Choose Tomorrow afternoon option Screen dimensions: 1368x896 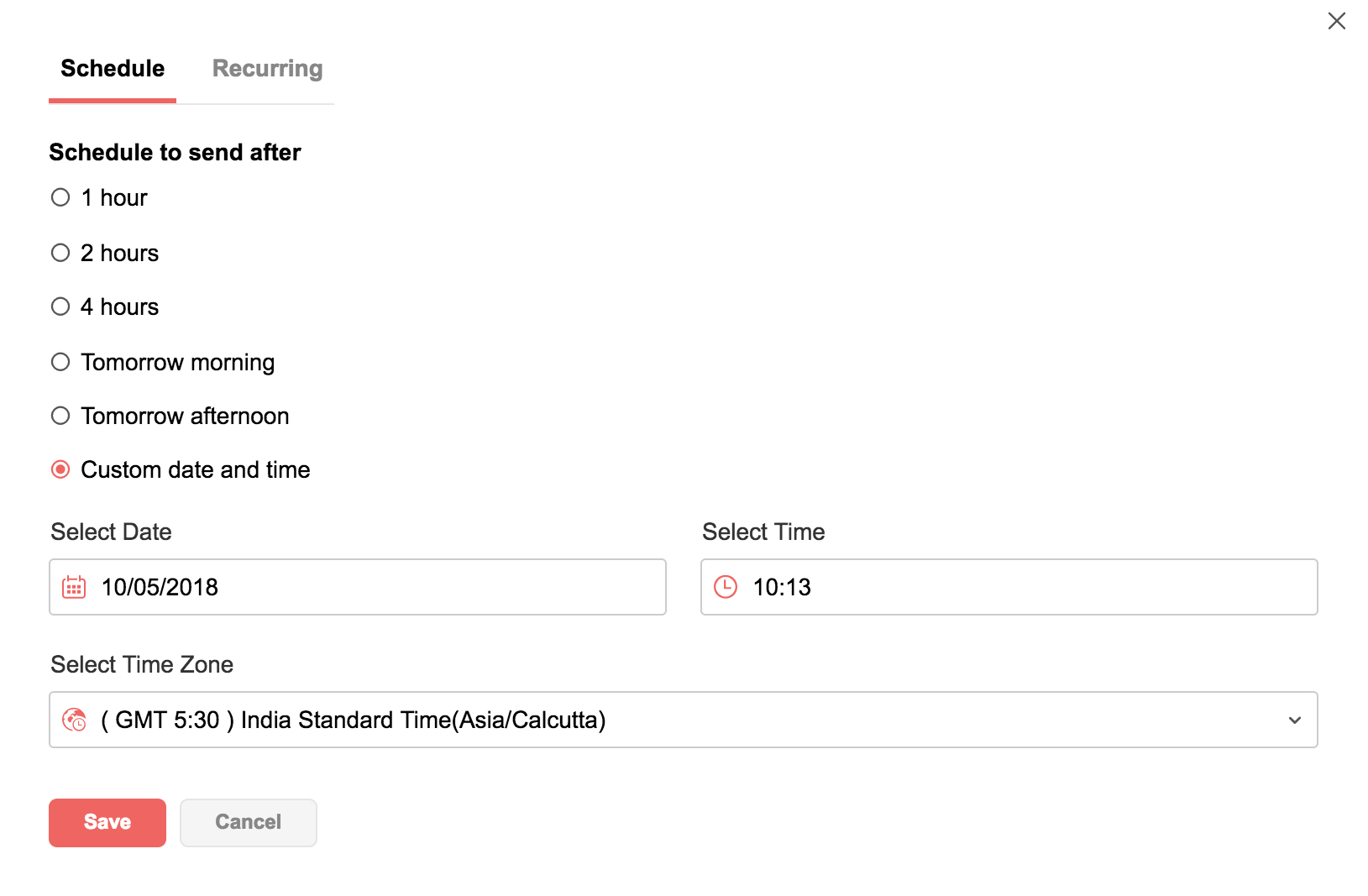click(x=60, y=416)
